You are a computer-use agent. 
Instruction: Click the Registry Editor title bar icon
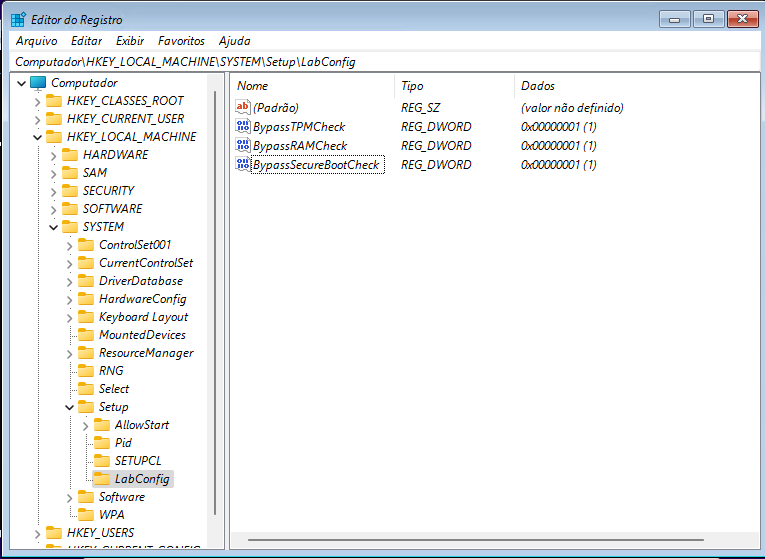click(x=18, y=18)
